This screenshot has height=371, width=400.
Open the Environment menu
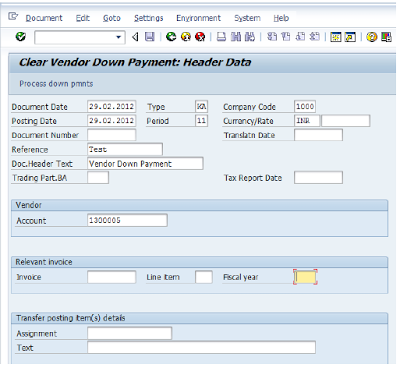[x=198, y=18]
